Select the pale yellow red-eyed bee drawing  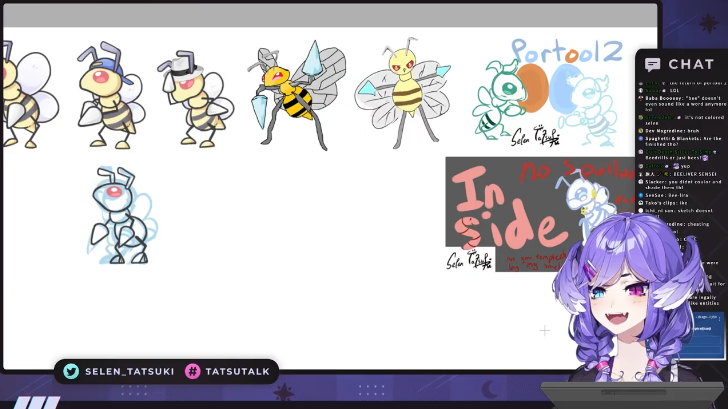pos(402,93)
